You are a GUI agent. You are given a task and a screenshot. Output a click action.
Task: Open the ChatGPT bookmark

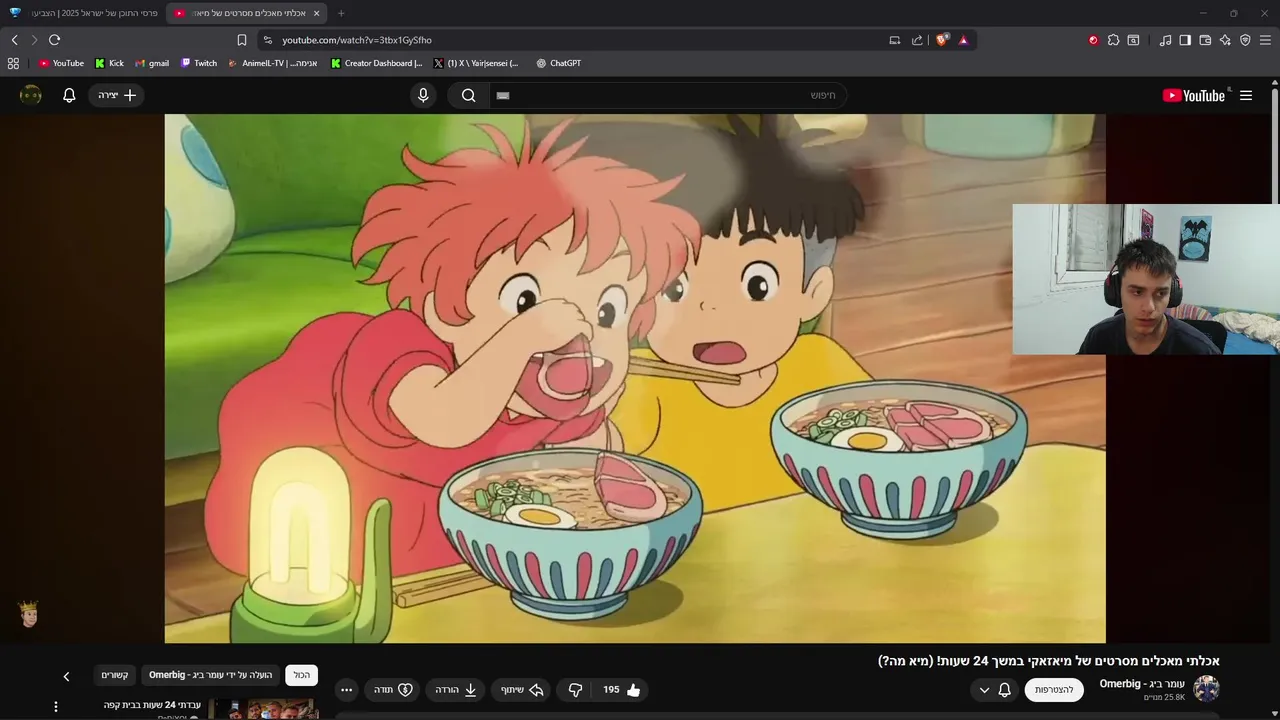558,63
